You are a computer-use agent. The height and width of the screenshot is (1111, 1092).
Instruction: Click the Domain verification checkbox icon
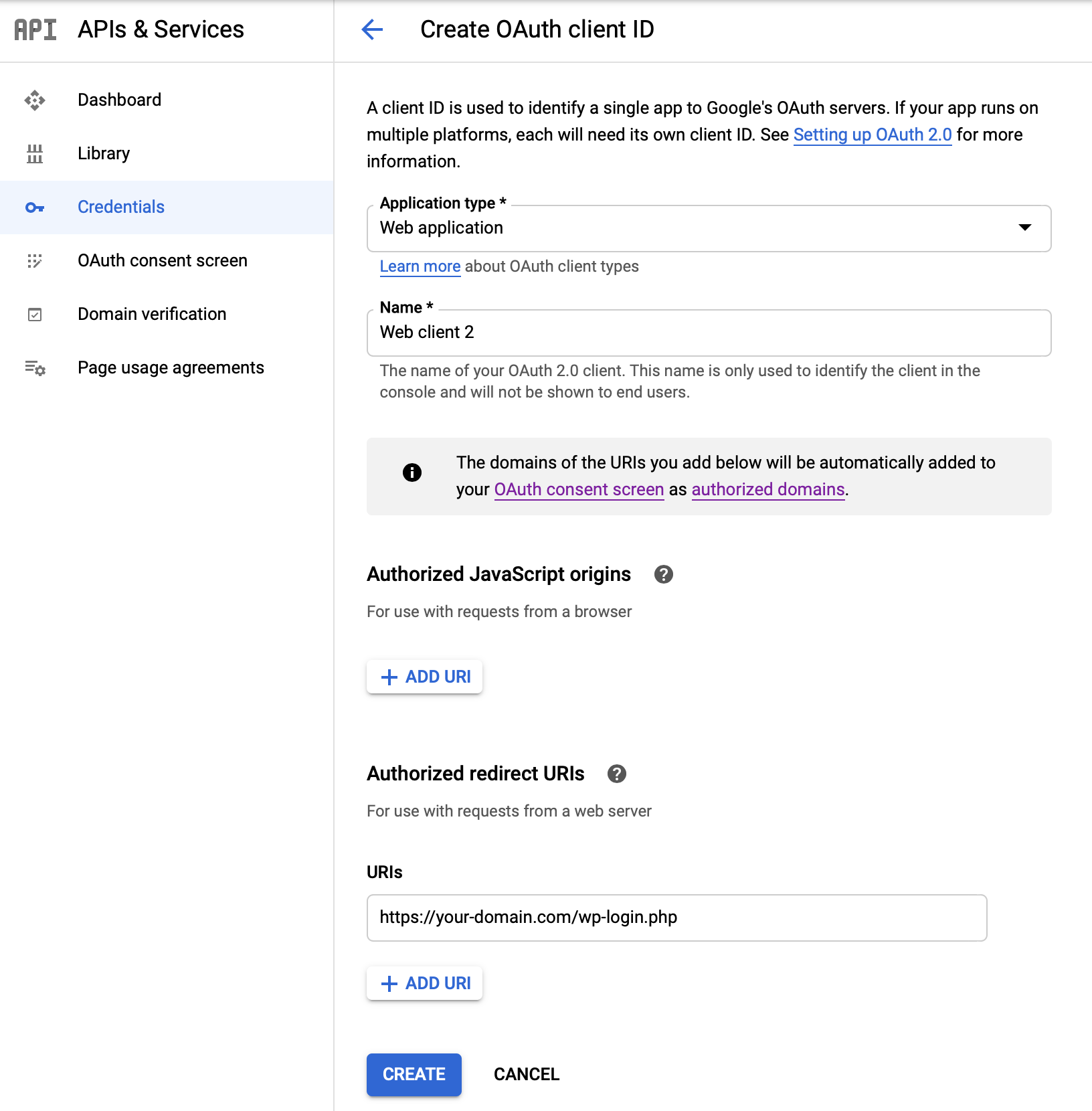pos(35,315)
